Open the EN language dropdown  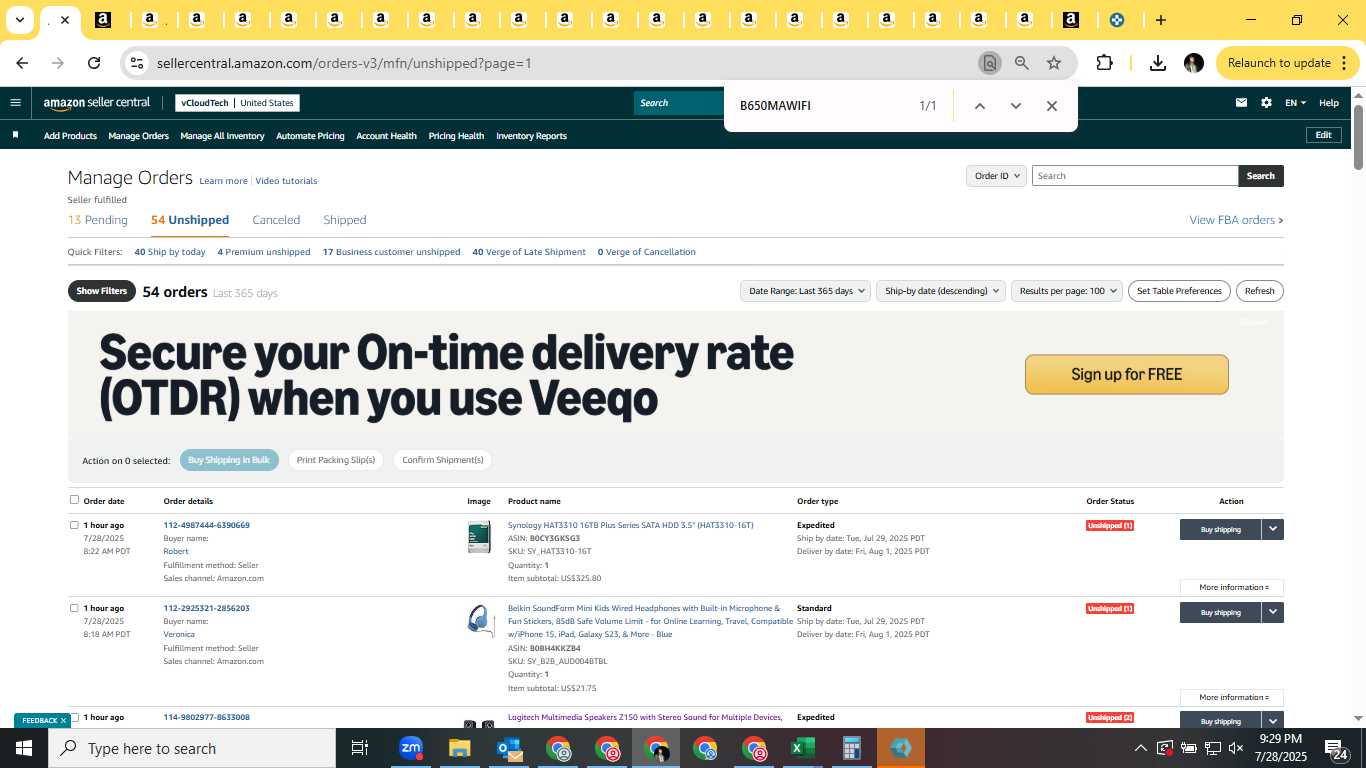[1295, 103]
